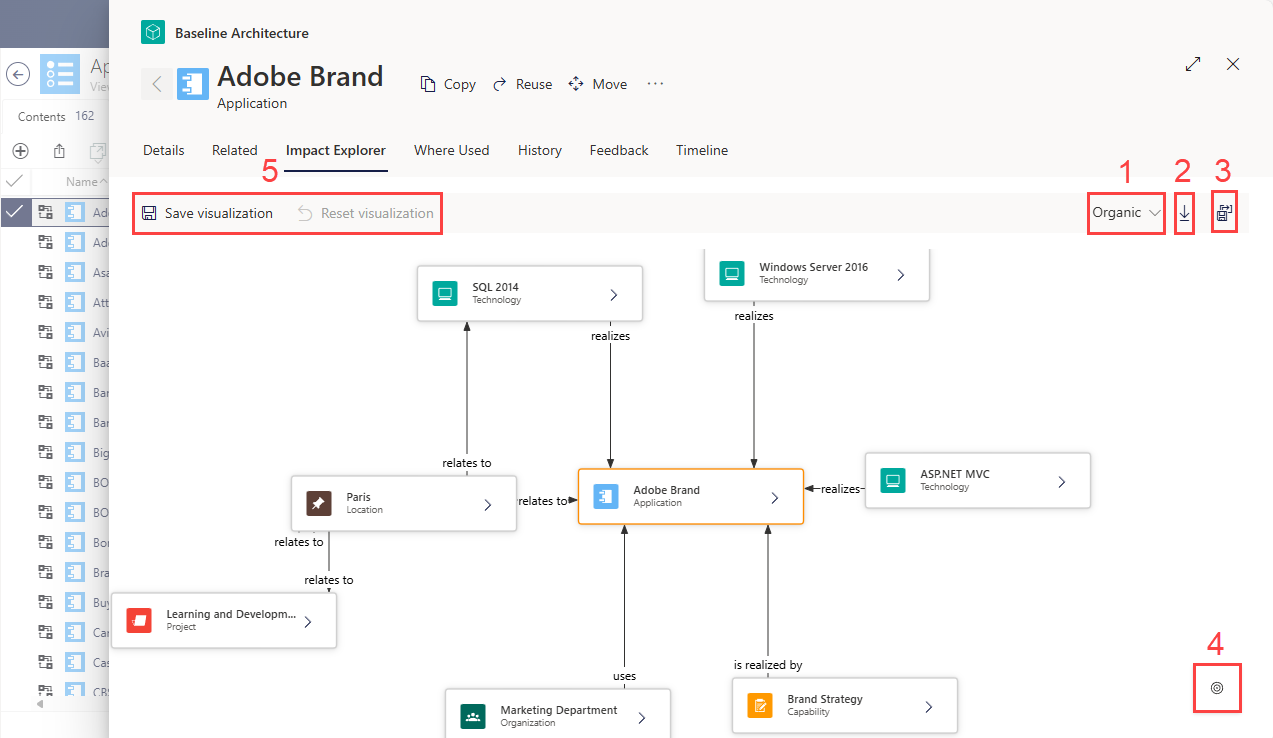This screenshot has width=1273, height=738.
Task: Select the Avi row in background list
Action: click(54, 332)
